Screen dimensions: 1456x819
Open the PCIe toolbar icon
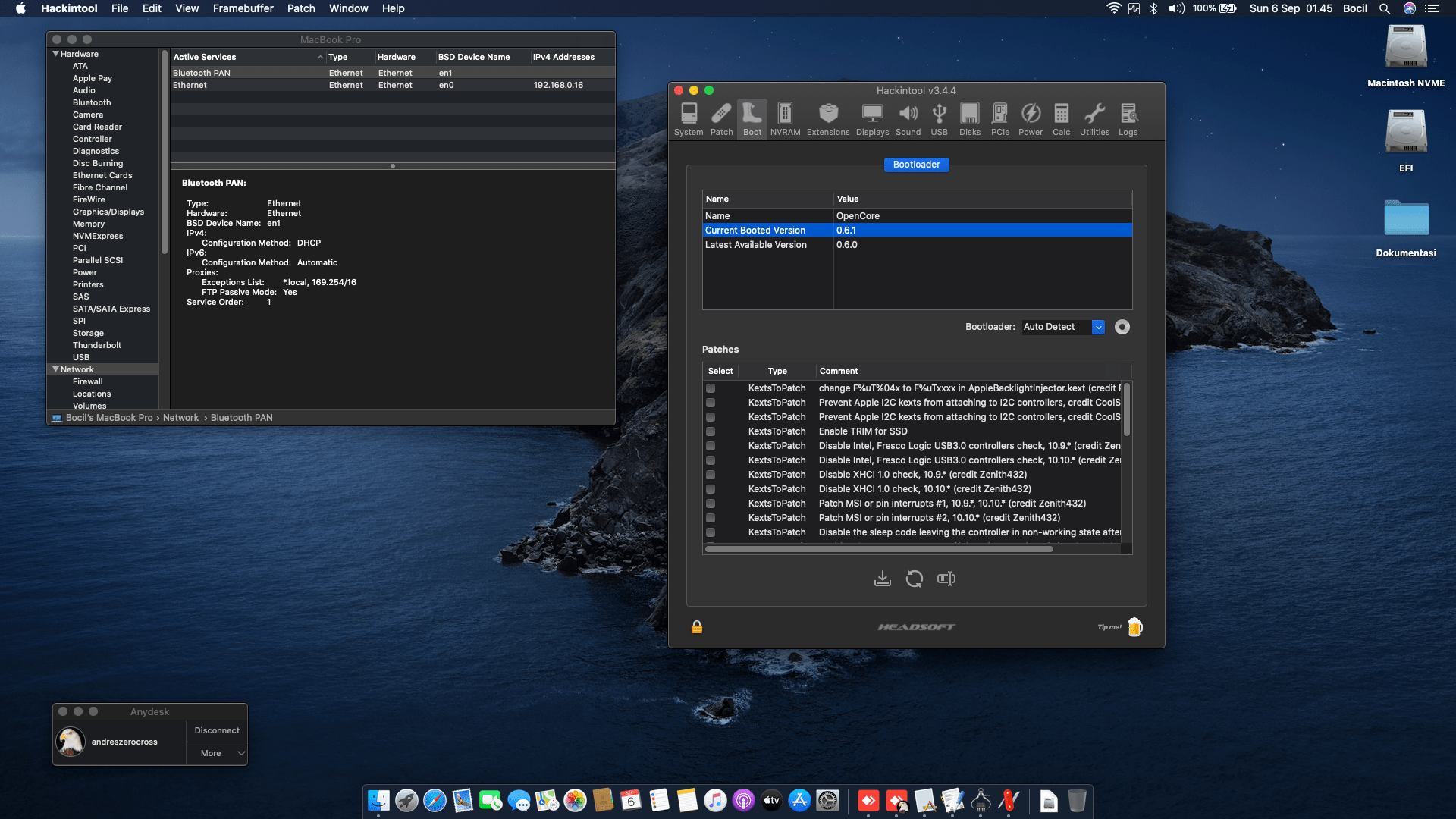[x=1000, y=119]
